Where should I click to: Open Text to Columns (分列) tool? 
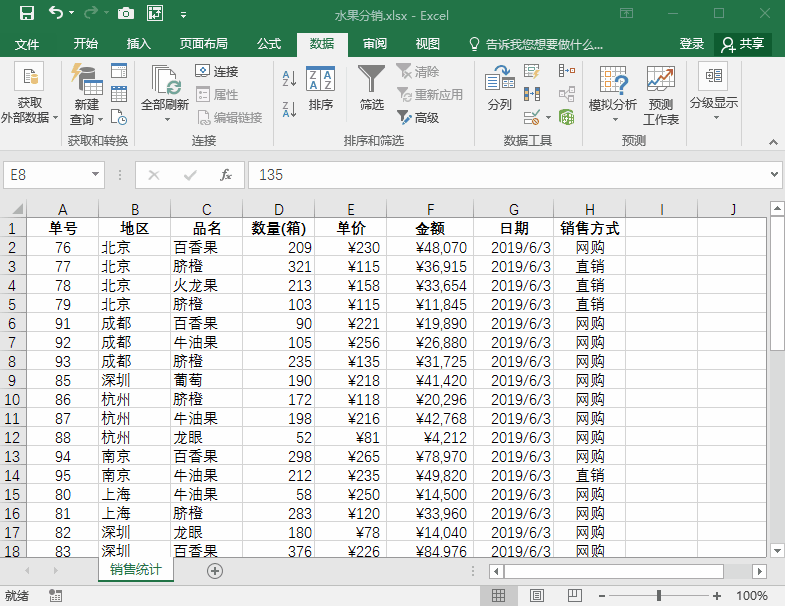499,81
